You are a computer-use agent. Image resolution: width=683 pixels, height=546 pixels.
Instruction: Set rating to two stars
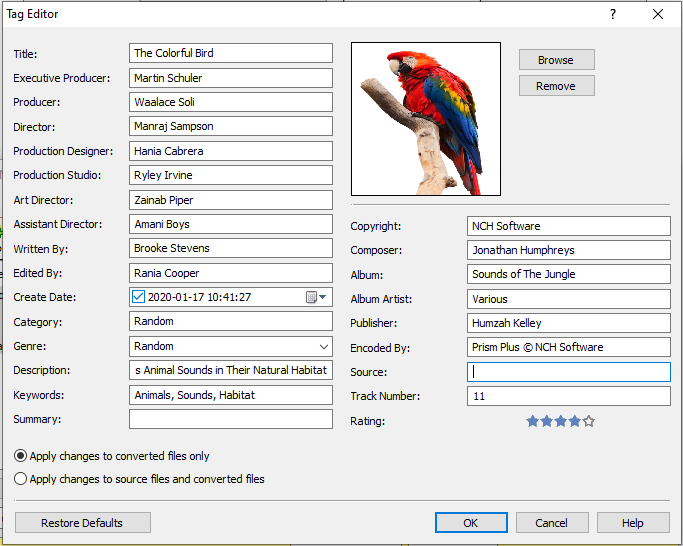547,421
